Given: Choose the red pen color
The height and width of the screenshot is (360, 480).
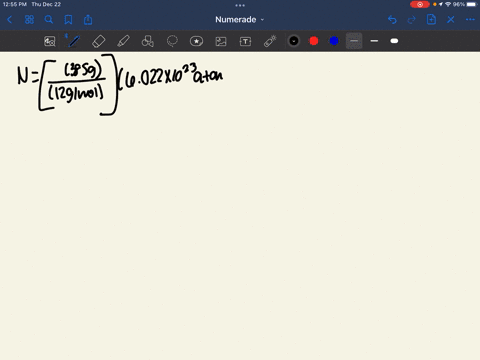Looking at the screenshot, I should coord(314,41).
